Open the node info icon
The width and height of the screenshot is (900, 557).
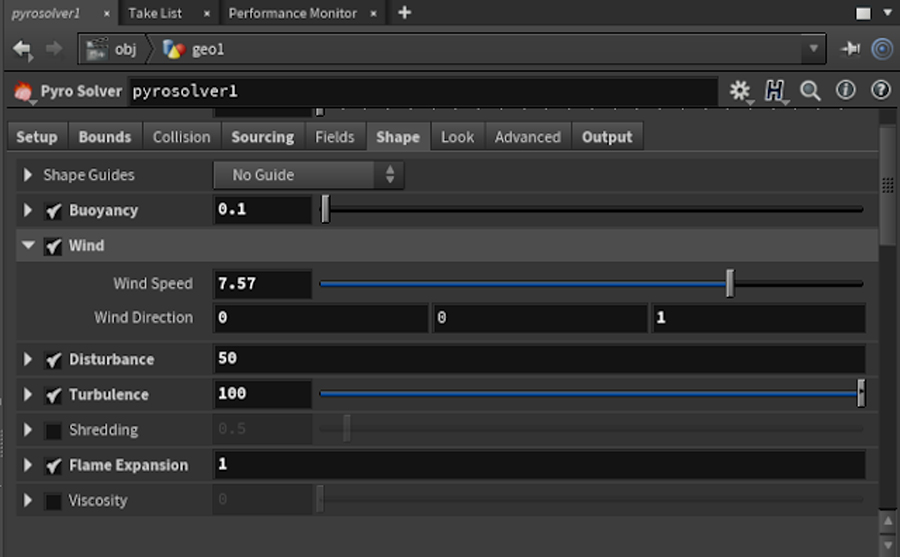click(846, 90)
